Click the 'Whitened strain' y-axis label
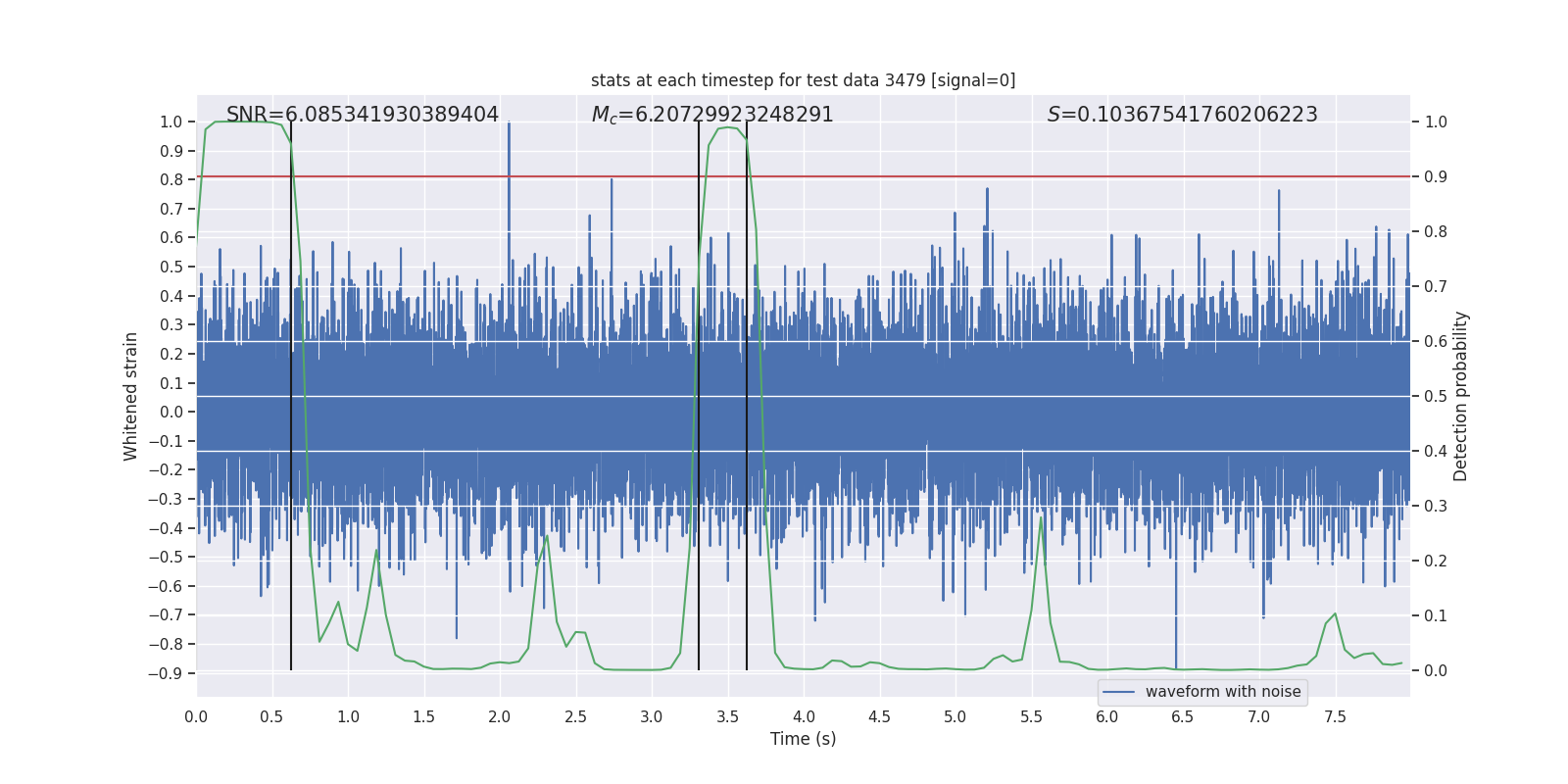The width and height of the screenshot is (1568, 784). [x=130, y=396]
